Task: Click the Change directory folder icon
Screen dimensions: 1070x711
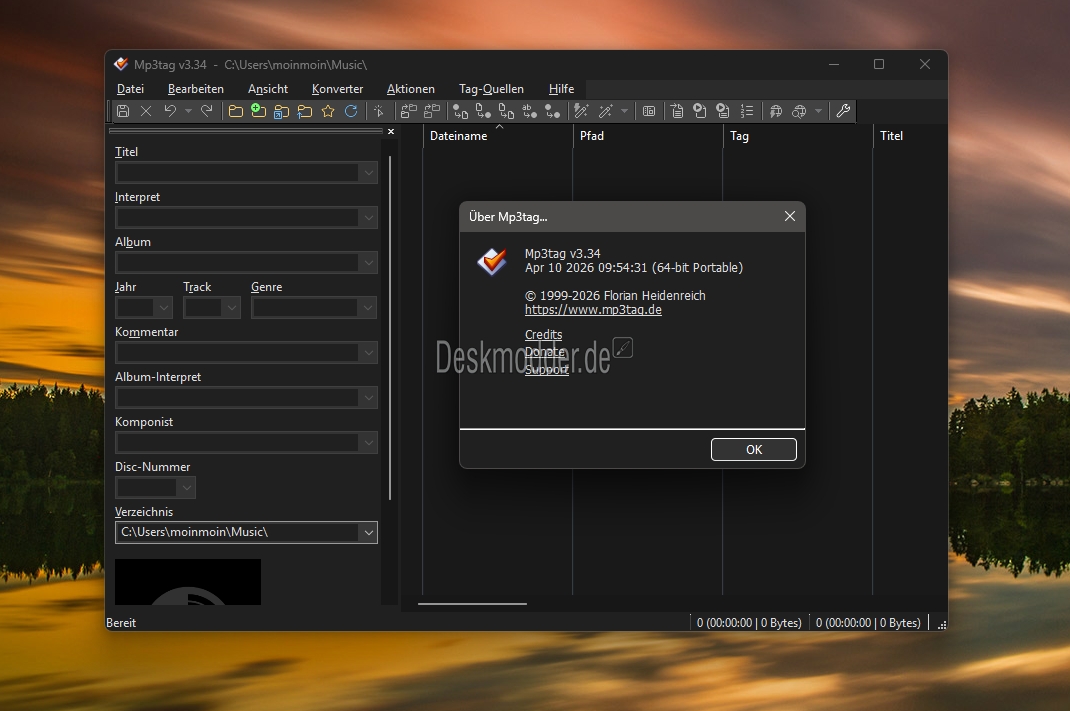Action: (236, 111)
